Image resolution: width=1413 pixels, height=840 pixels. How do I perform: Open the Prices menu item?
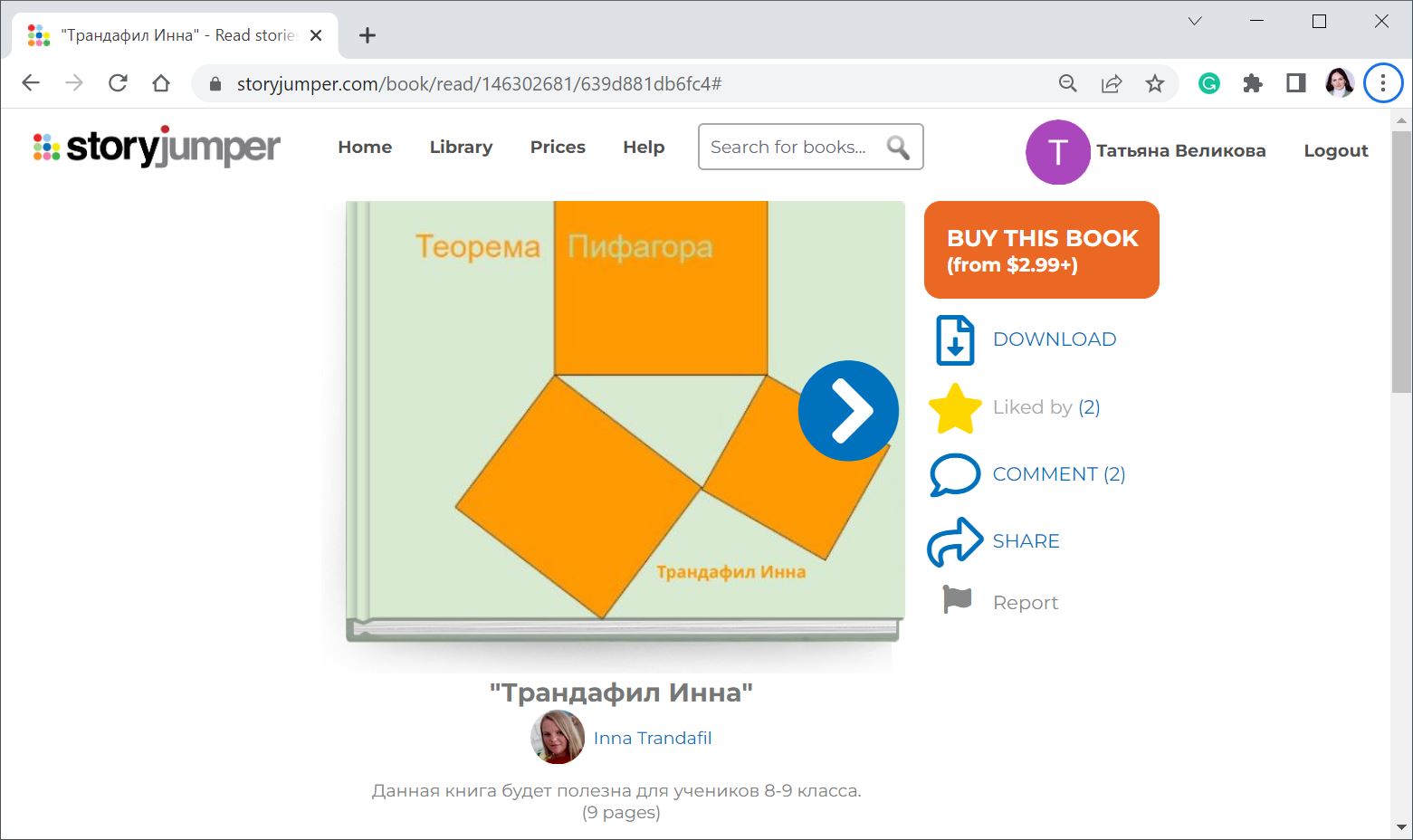[x=558, y=148]
